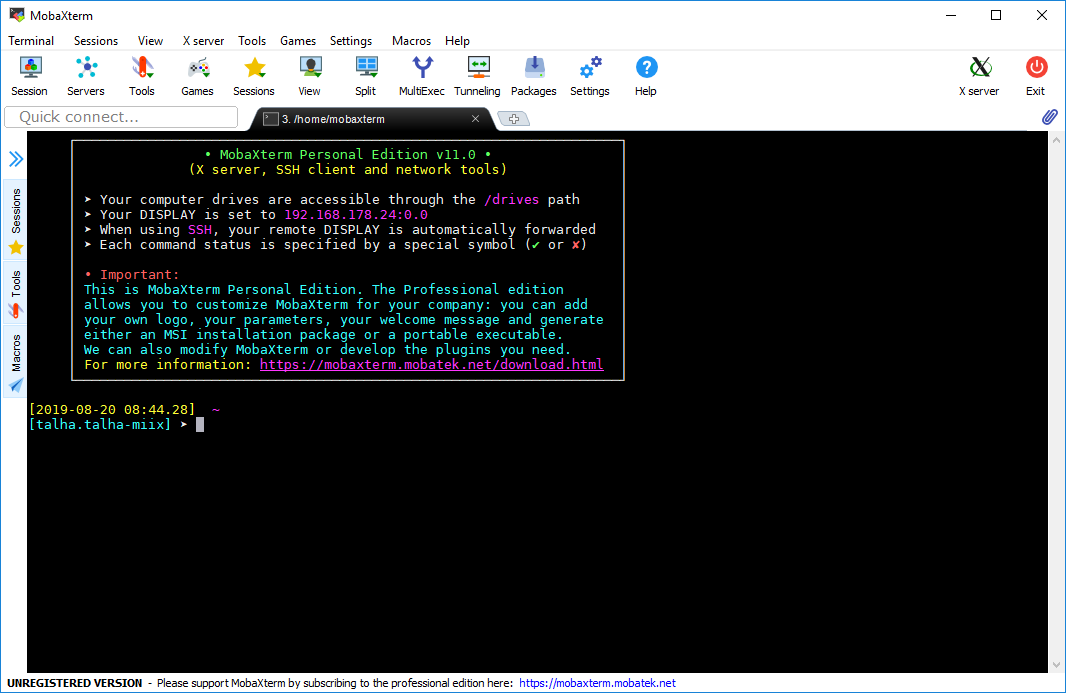Click the terminal icon on the tab
The image size is (1066, 693).
tap(271, 119)
